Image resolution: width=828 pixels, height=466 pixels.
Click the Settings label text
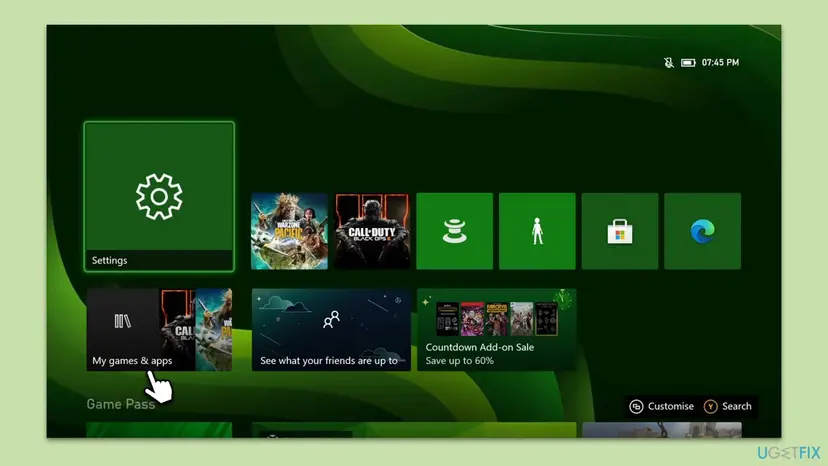(x=109, y=260)
